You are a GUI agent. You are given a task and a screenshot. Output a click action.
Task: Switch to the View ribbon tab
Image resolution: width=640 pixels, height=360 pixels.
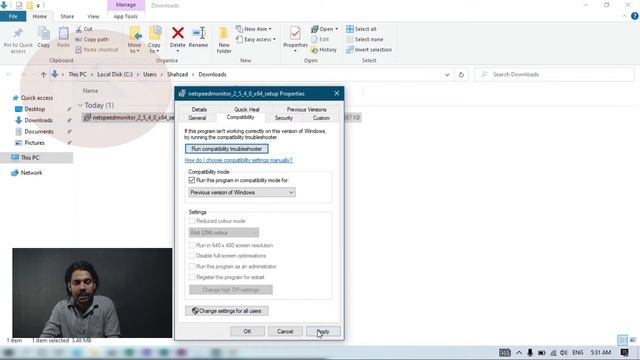click(x=93, y=16)
